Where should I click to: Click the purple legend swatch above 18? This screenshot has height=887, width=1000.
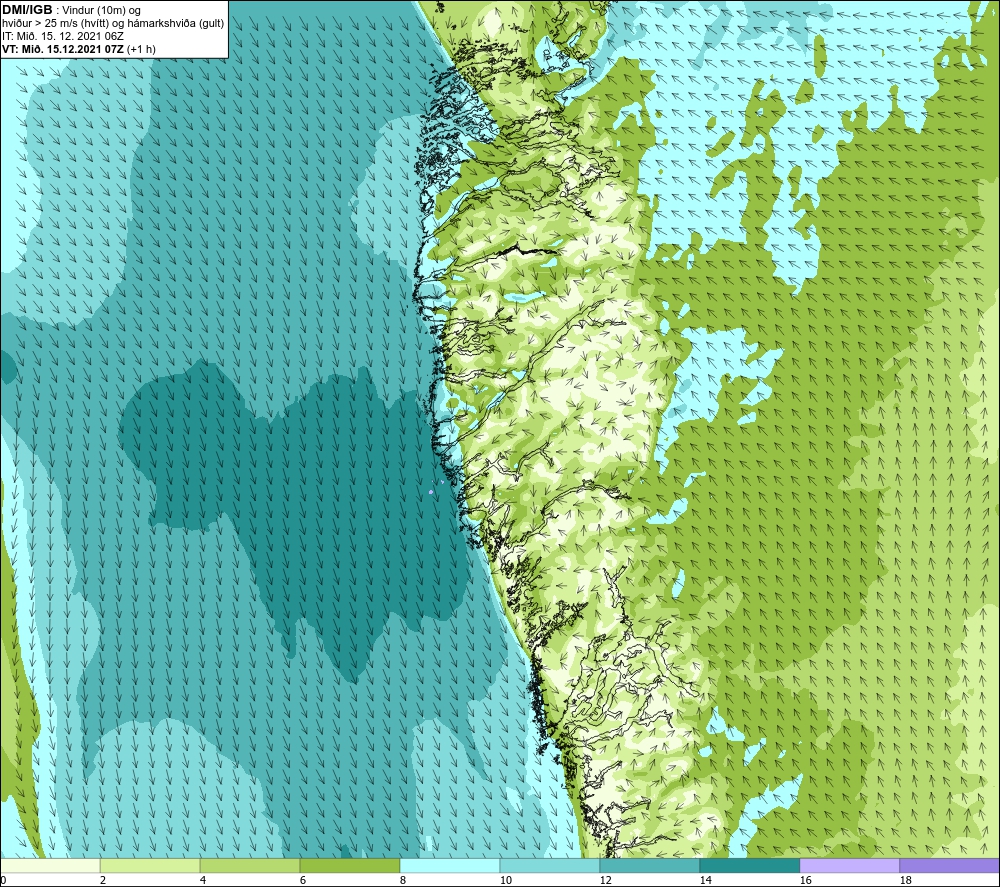click(x=949, y=866)
